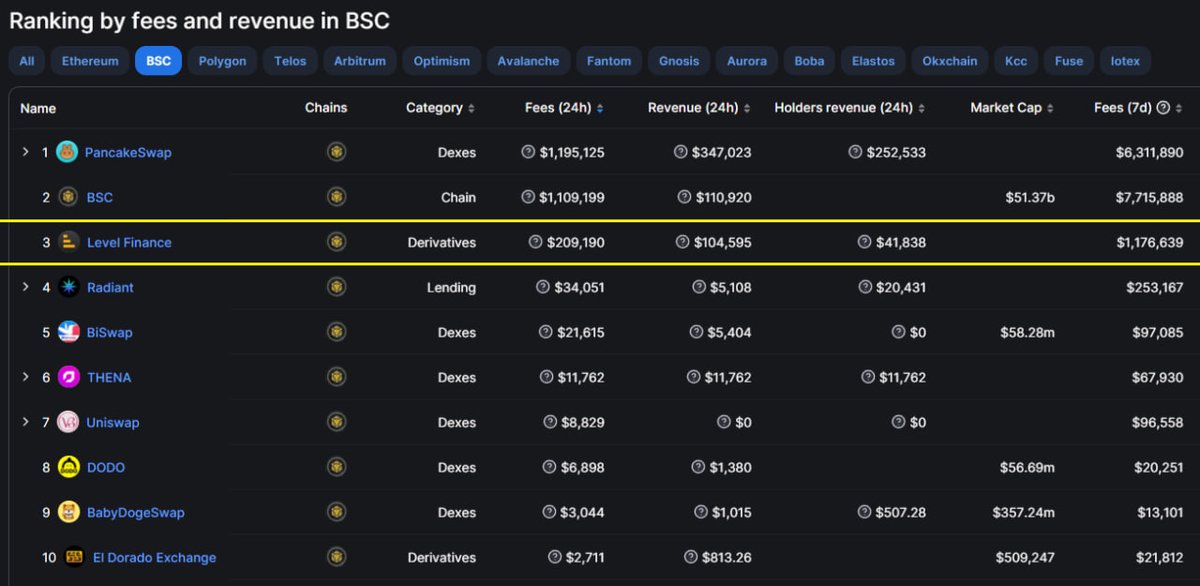Open PancakeSwap protocol logo icon
Image resolution: width=1200 pixels, height=586 pixels.
[x=67, y=152]
